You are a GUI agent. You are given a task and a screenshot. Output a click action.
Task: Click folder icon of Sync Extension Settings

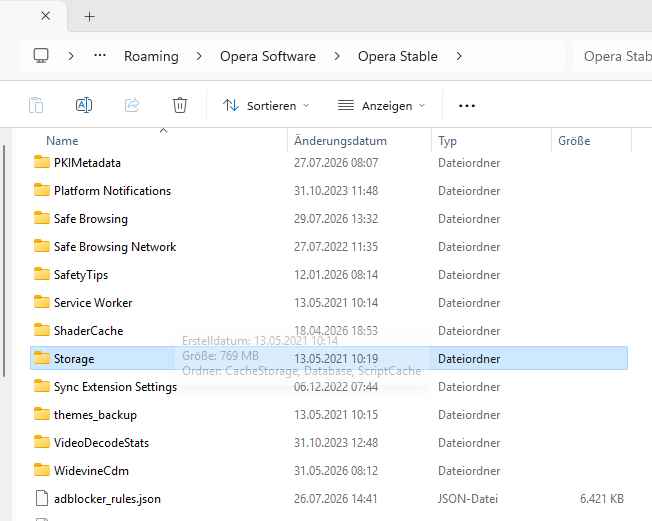point(42,386)
